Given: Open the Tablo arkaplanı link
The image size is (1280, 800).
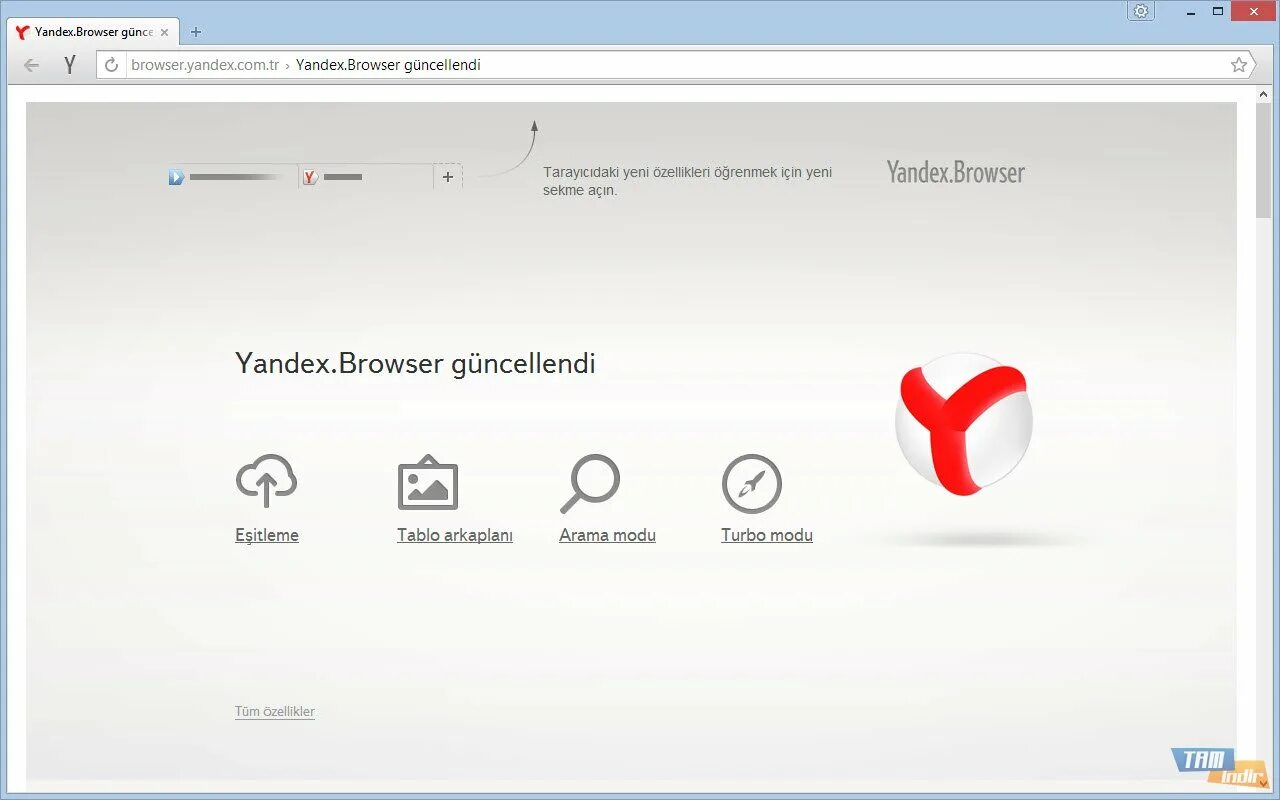Looking at the screenshot, I should click(455, 535).
